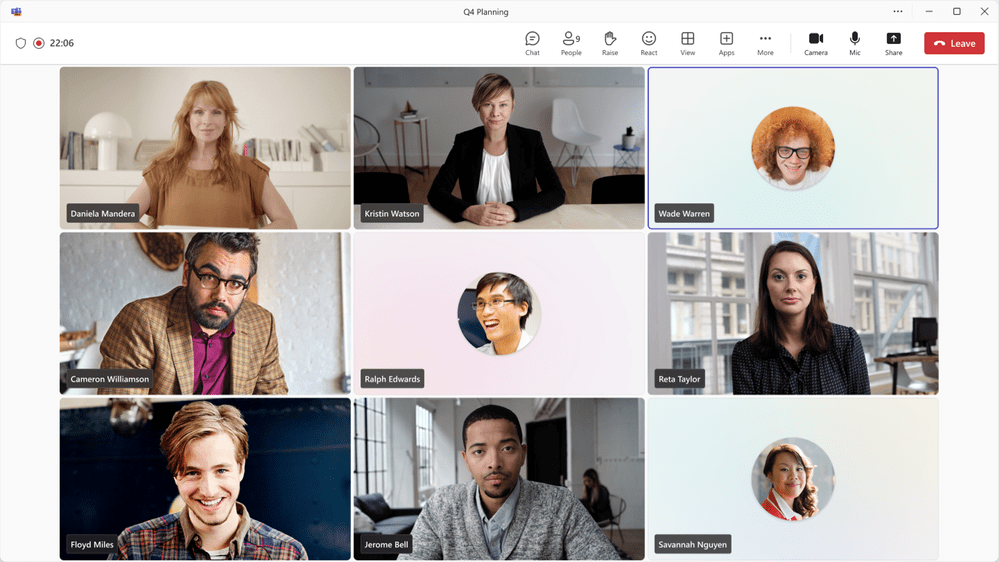999x562 pixels.
Task: Show the People participants list
Action: coord(571,43)
